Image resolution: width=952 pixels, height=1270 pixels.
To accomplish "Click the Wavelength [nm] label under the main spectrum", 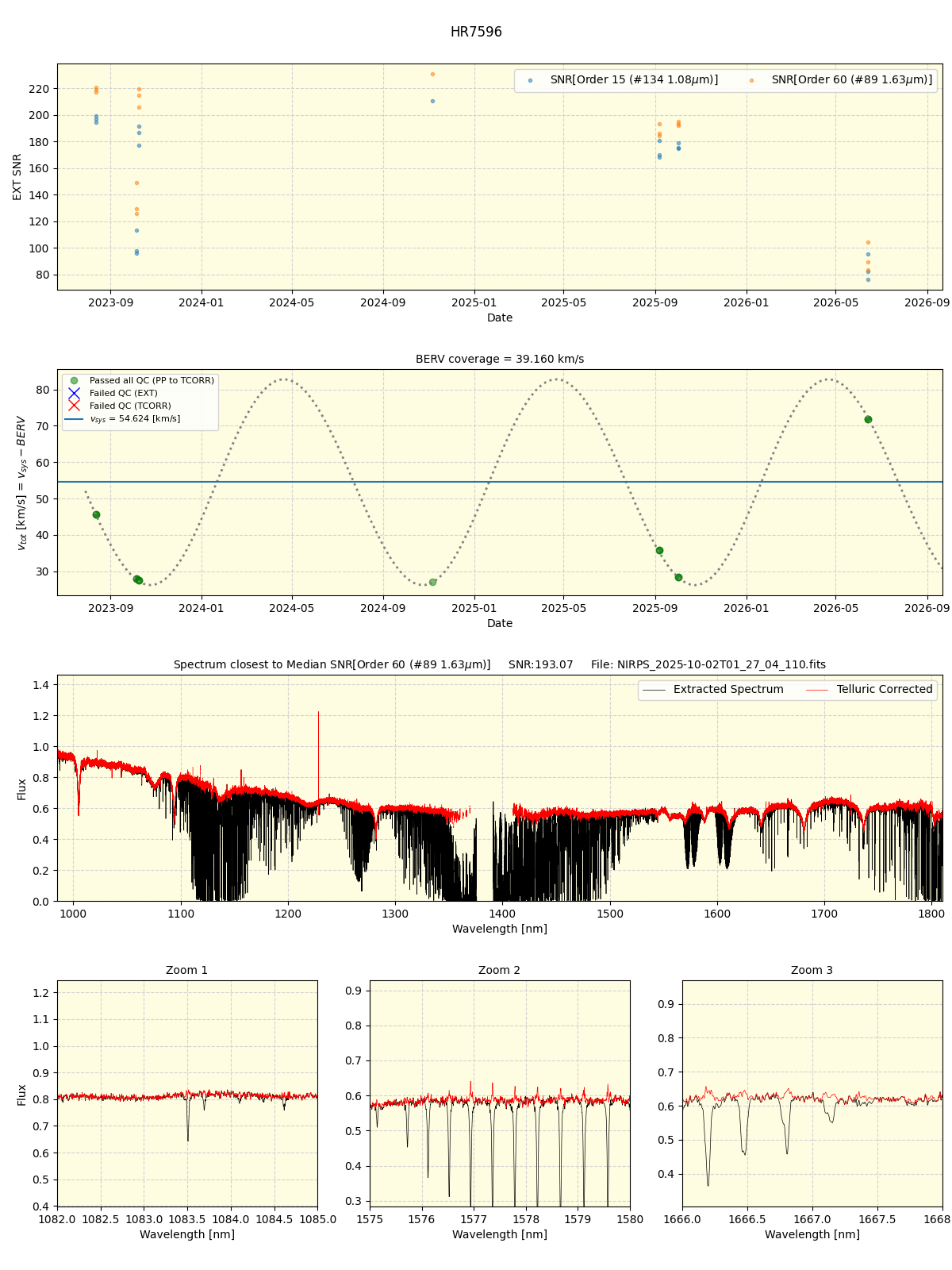I will [500, 929].
